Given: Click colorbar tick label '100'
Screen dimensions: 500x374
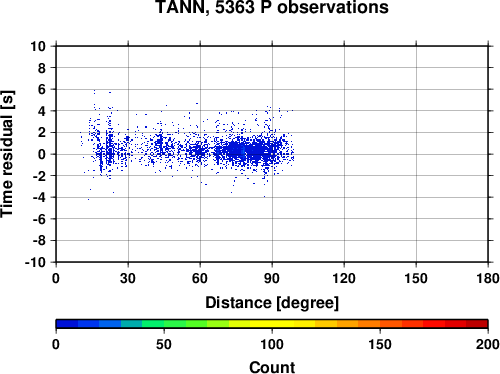Looking at the screenshot, I should click(x=272, y=344).
